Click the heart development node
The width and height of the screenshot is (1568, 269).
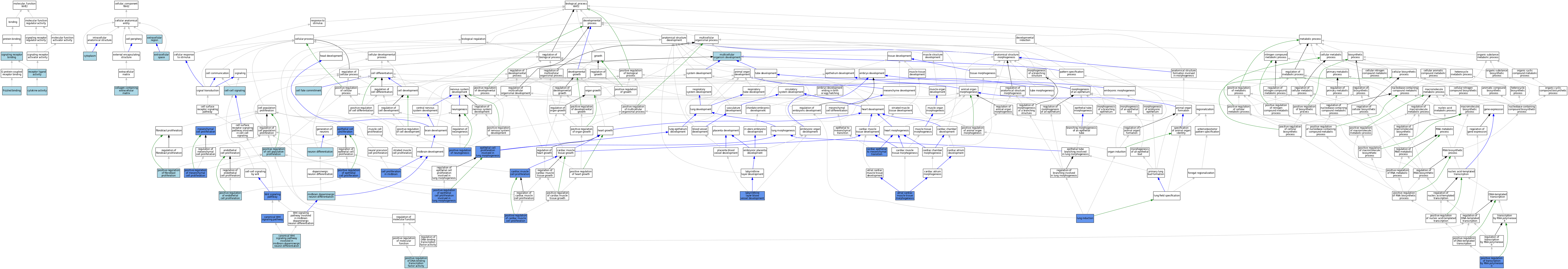873,110
